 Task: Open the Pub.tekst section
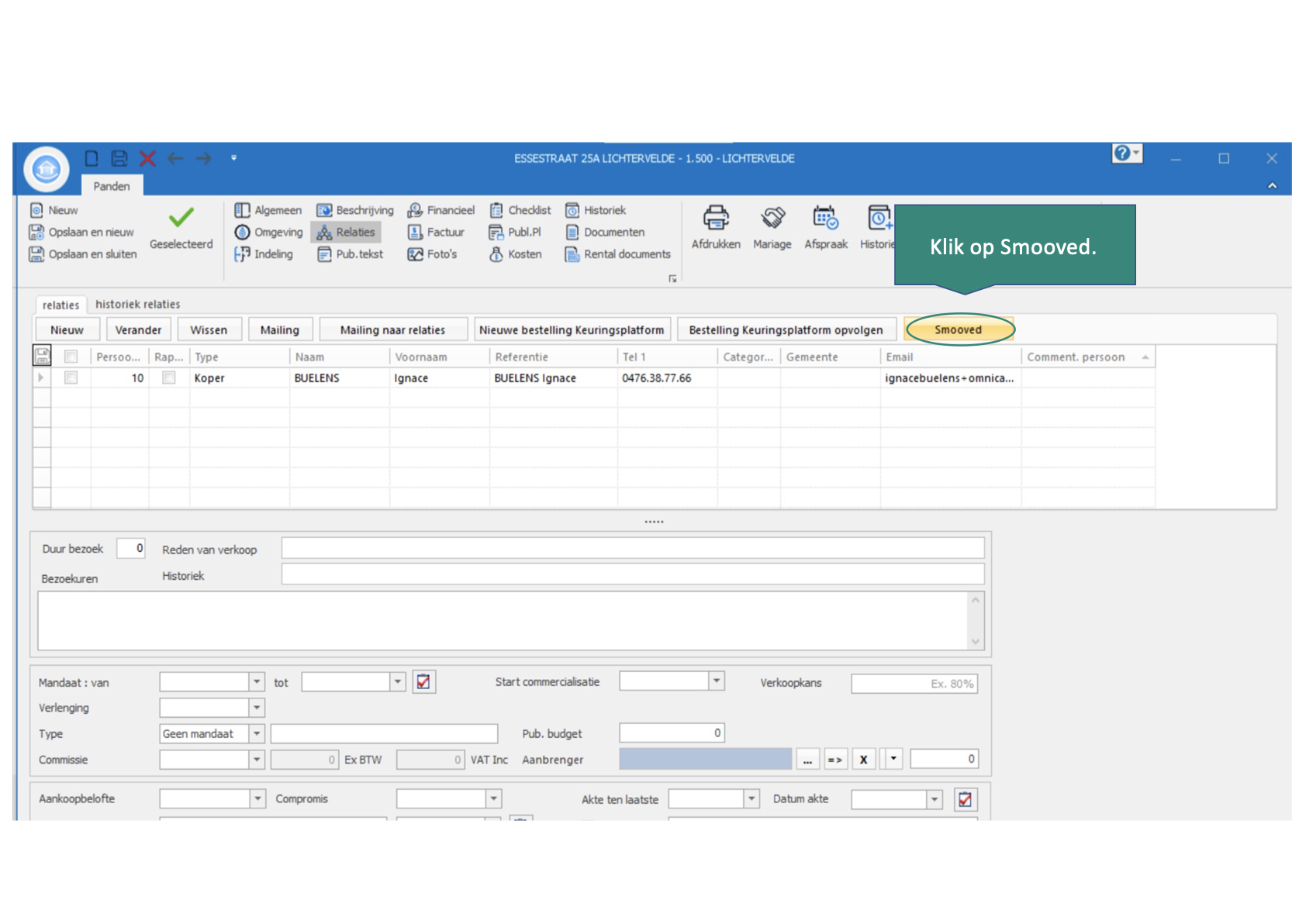pos(350,253)
